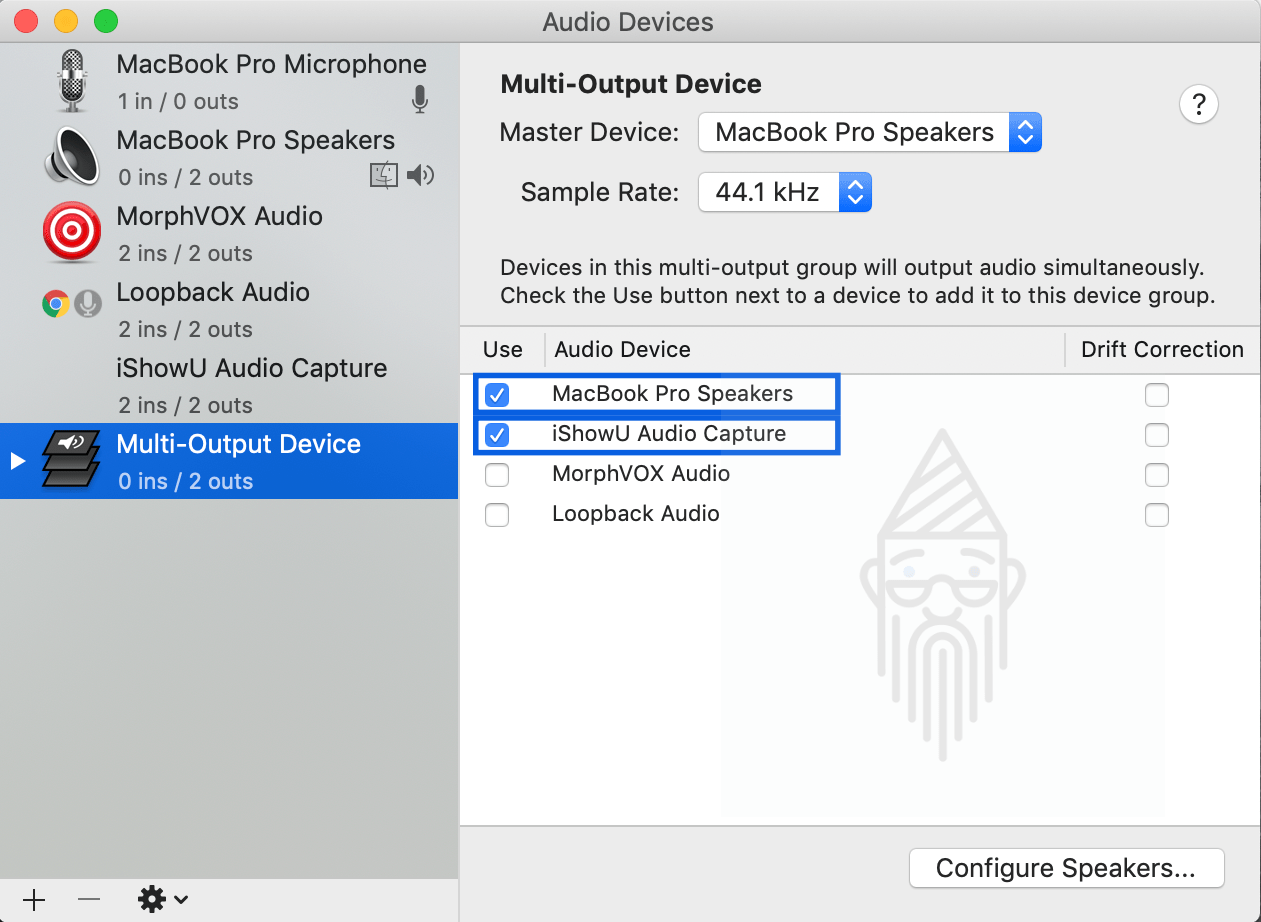1261x922 pixels.
Task: Click the plus icon to add device
Action: pos(34,900)
